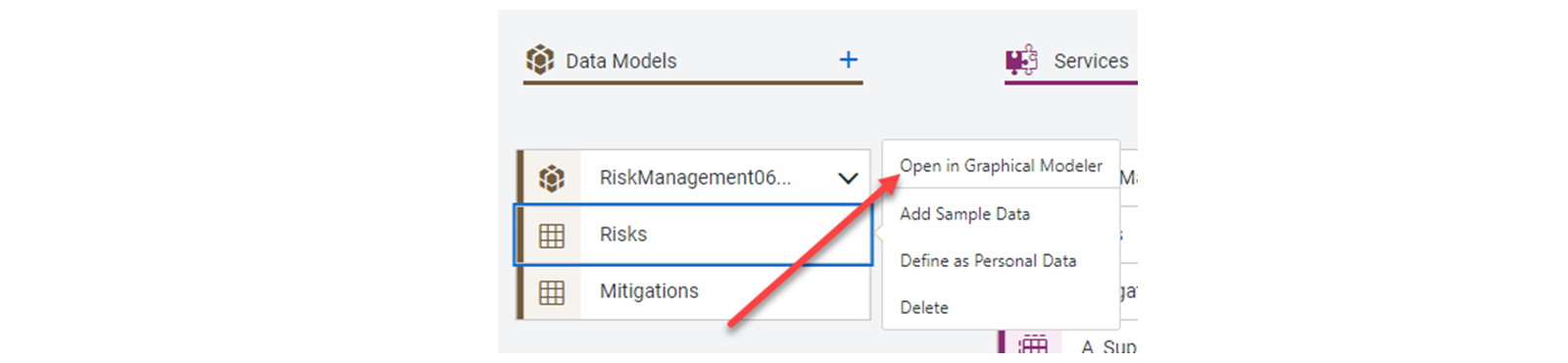The width and height of the screenshot is (1568, 363).
Task: Click the Services section heading
Action: 1091,61
